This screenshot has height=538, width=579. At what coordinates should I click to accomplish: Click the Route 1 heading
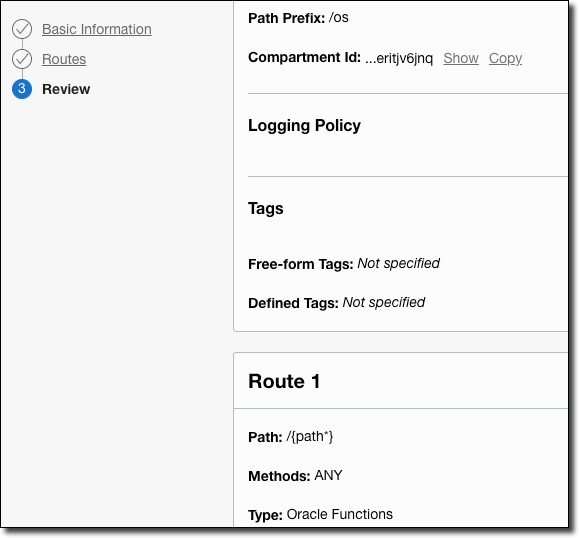pos(284,381)
